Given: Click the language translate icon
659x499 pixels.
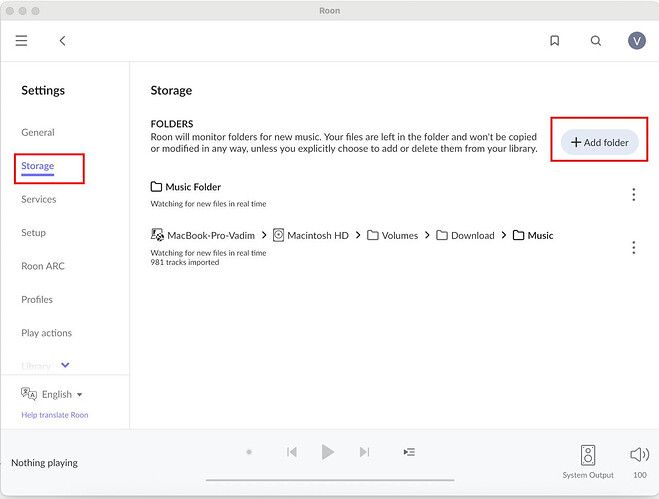Looking at the screenshot, I should (x=29, y=394).
